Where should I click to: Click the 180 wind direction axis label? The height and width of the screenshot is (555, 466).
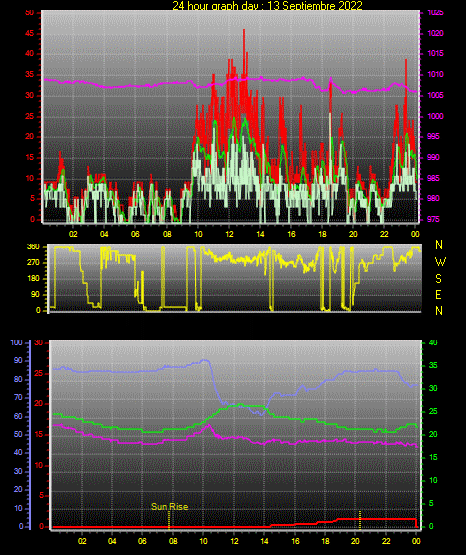34,279
